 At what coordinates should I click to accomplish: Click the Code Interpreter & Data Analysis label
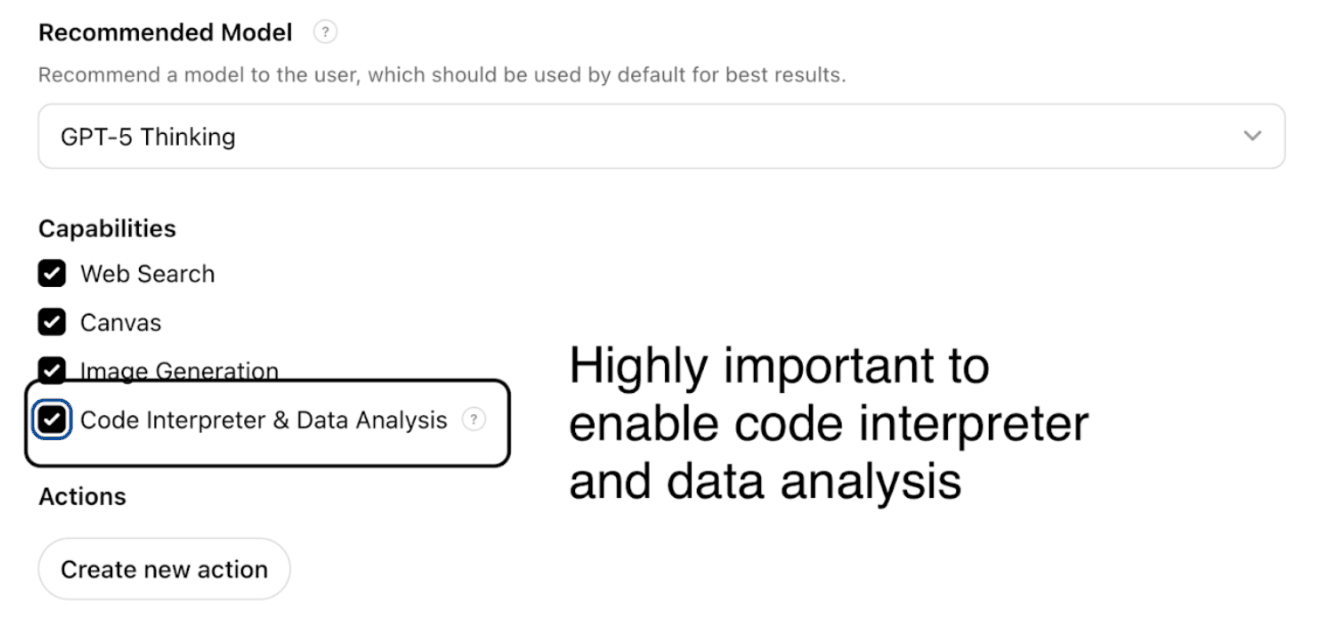click(x=263, y=420)
